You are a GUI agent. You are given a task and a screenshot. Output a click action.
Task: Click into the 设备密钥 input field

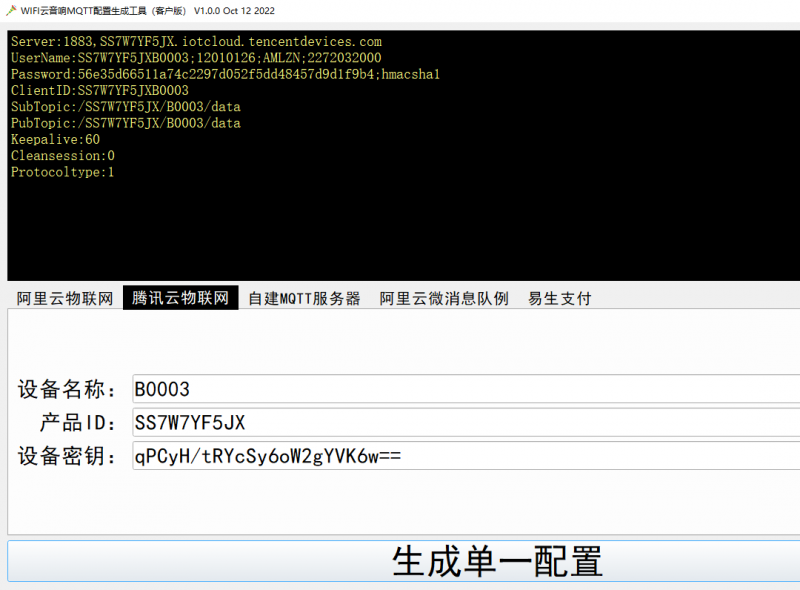pyautogui.click(x=465, y=456)
